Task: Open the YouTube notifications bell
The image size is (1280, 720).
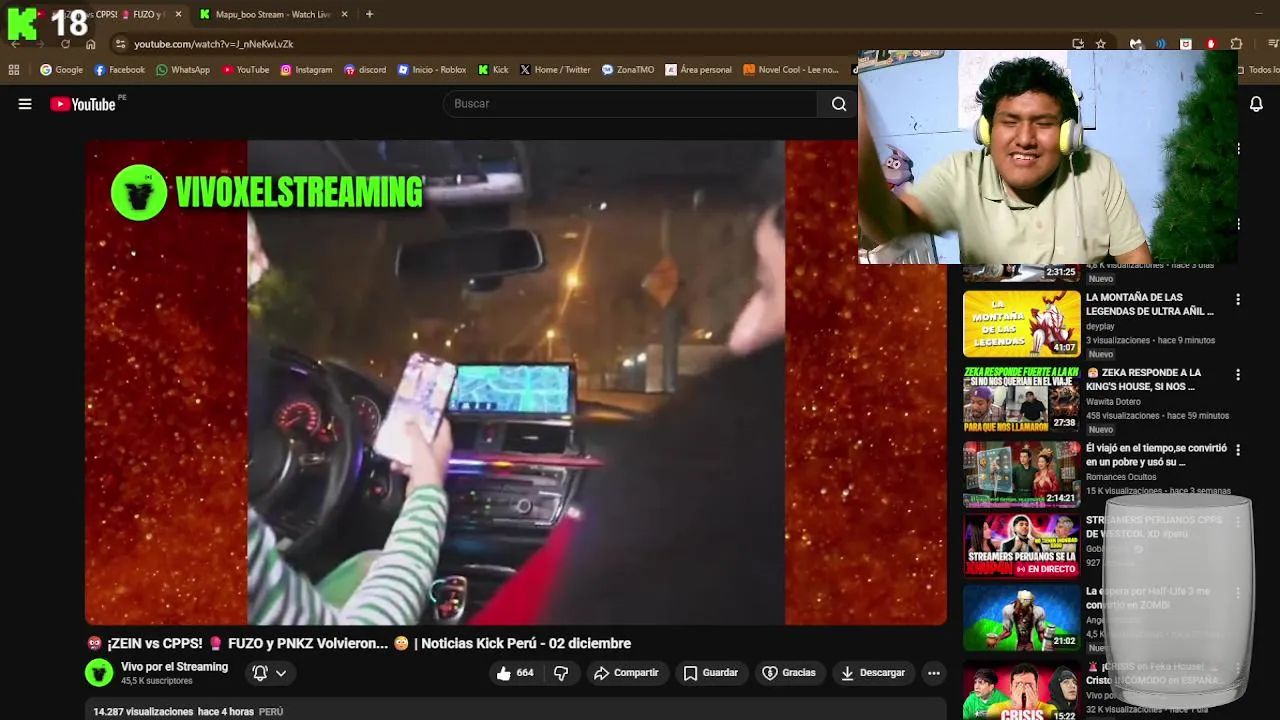Action: pos(1256,104)
